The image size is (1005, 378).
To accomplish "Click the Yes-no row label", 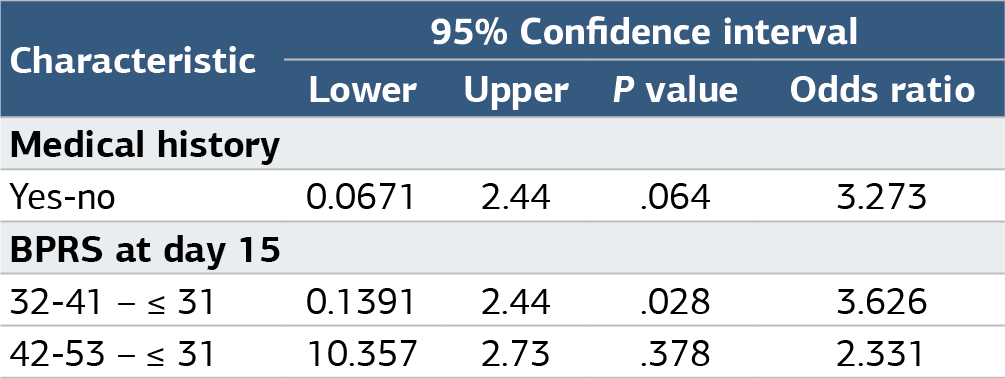I will [62, 197].
